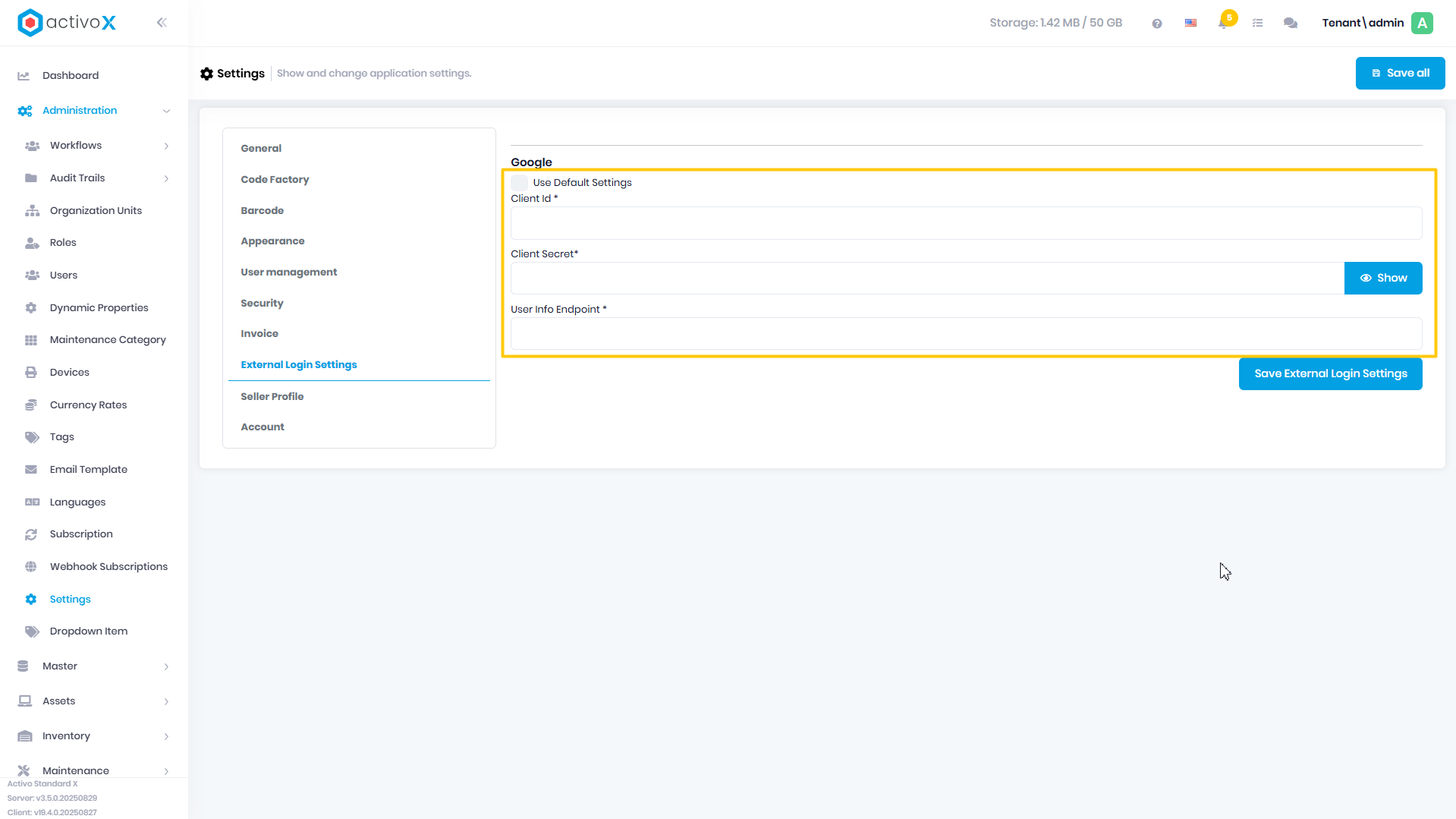Open notifications bell icon
The image size is (1456, 819).
point(1223,24)
